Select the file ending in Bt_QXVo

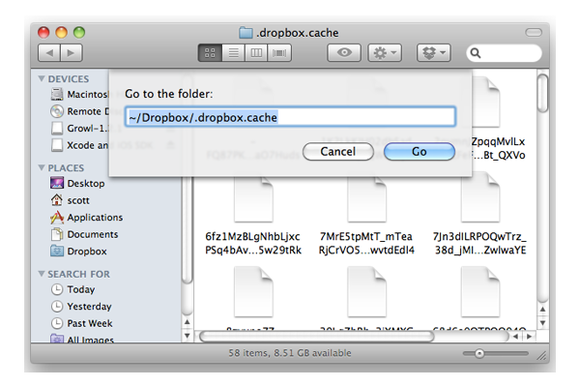point(498,119)
